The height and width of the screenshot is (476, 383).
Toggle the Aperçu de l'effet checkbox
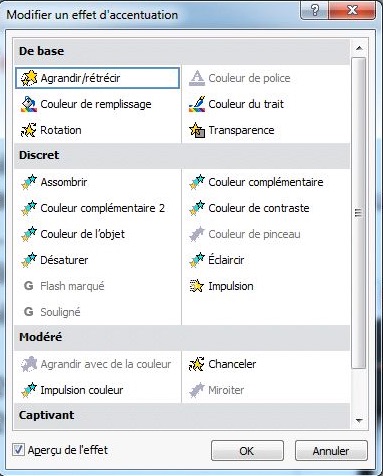[18, 450]
